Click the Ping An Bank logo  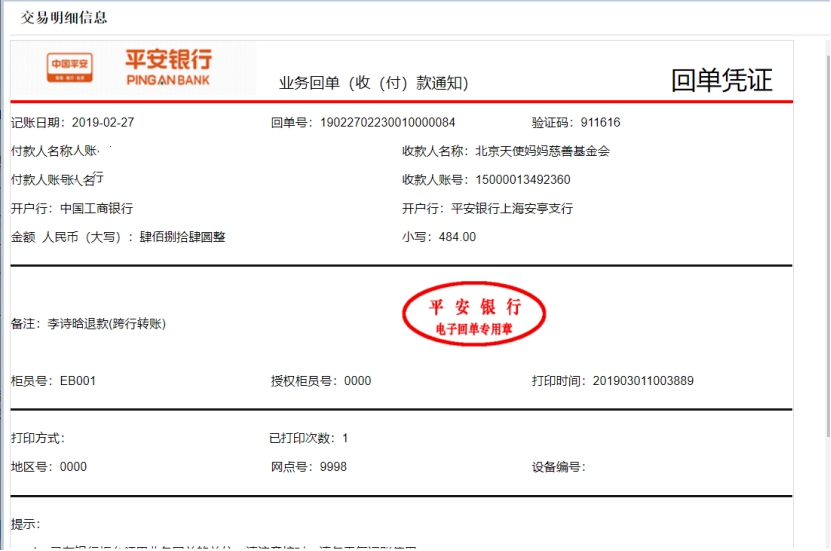[169, 67]
